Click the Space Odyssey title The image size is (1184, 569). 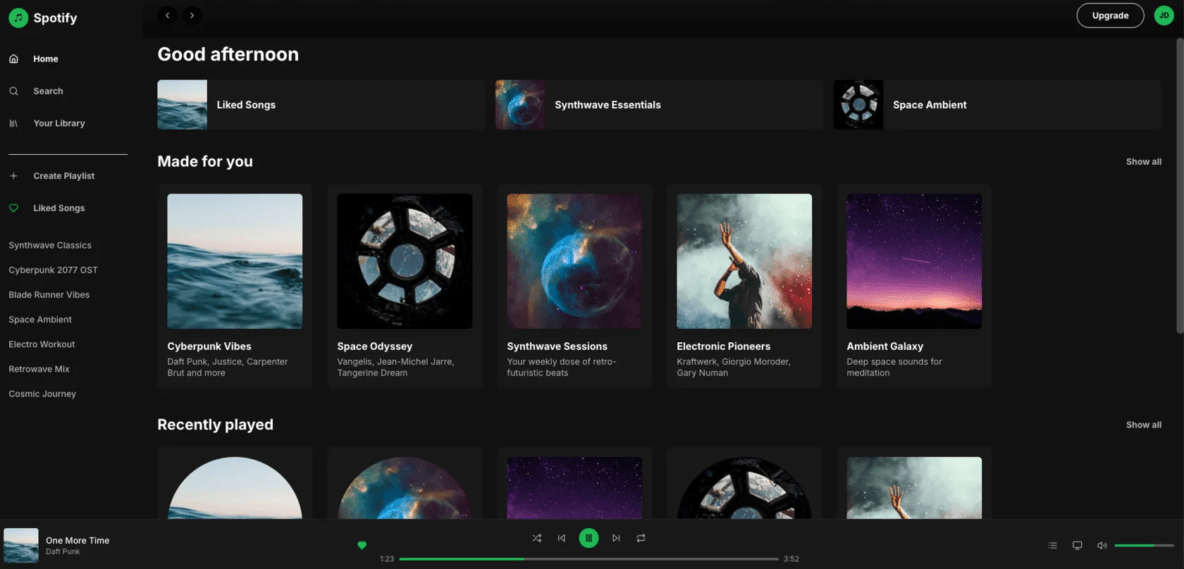(375, 346)
